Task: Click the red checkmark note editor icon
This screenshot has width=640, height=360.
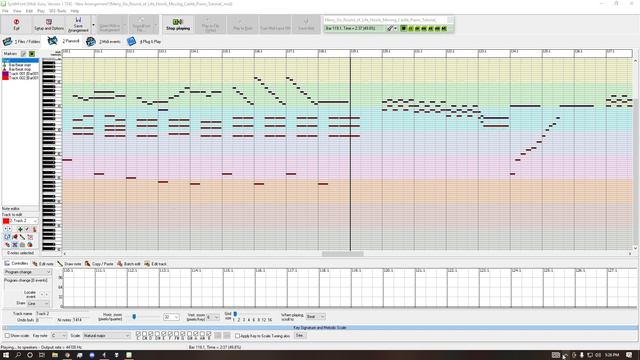Action: point(27,229)
